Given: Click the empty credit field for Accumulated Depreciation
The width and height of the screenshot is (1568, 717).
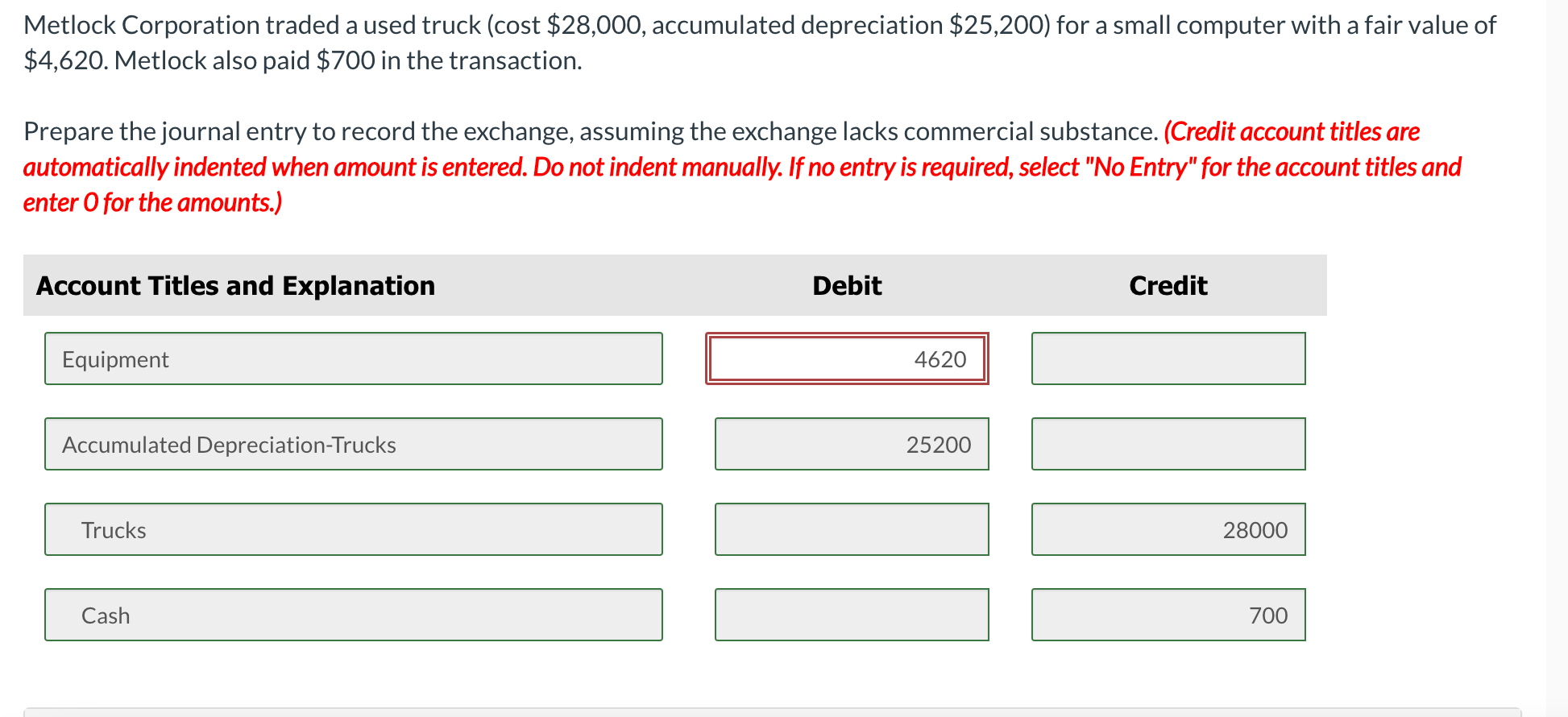Looking at the screenshot, I should (1168, 444).
